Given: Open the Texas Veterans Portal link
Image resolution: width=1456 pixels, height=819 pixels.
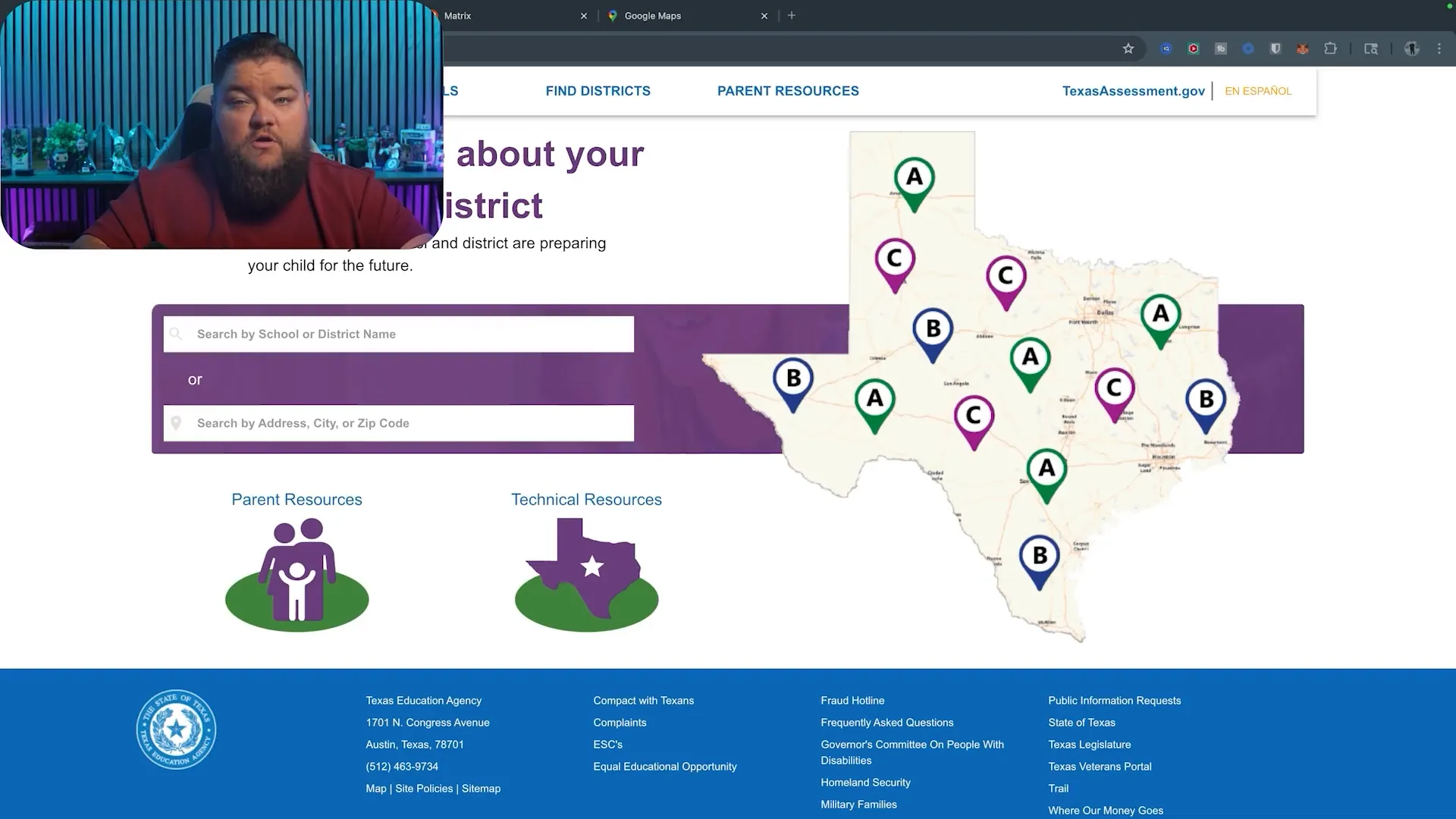Looking at the screenshot, I should pos(1100,767).
